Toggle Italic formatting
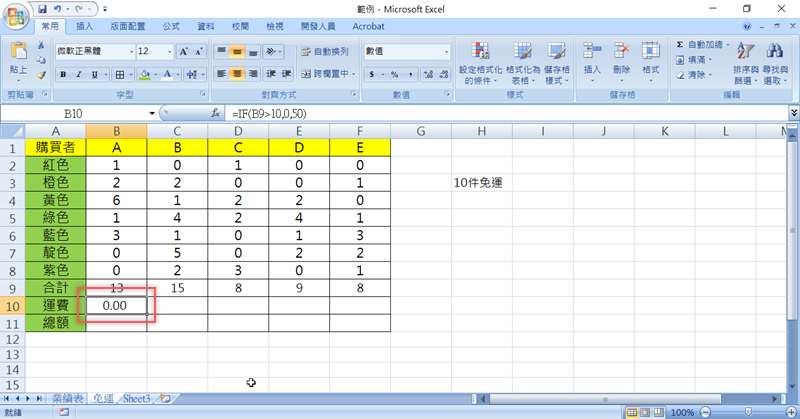This screenshot has width=800, height=419. coord(79,75)
